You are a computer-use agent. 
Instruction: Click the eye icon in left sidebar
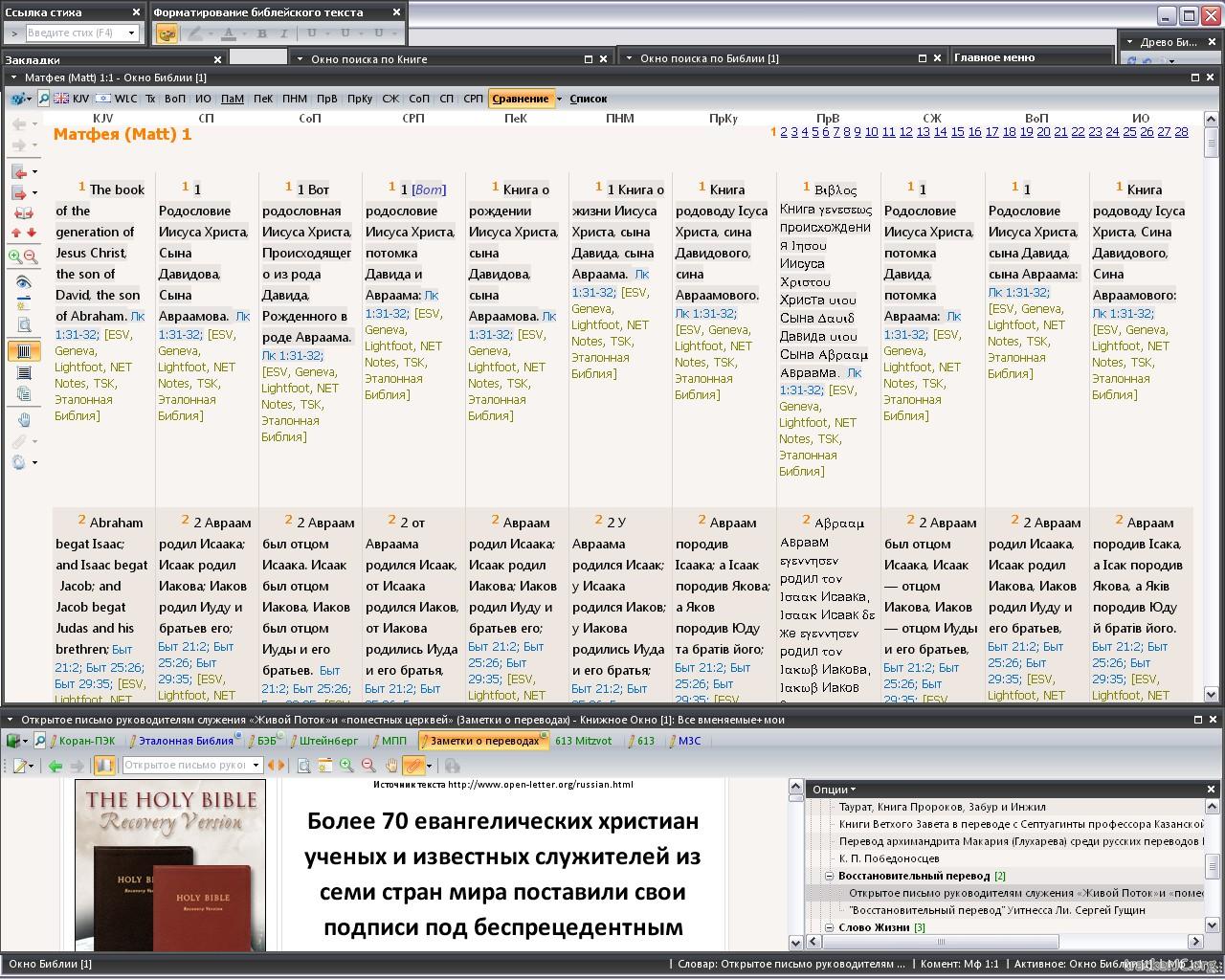click(24, 282)
